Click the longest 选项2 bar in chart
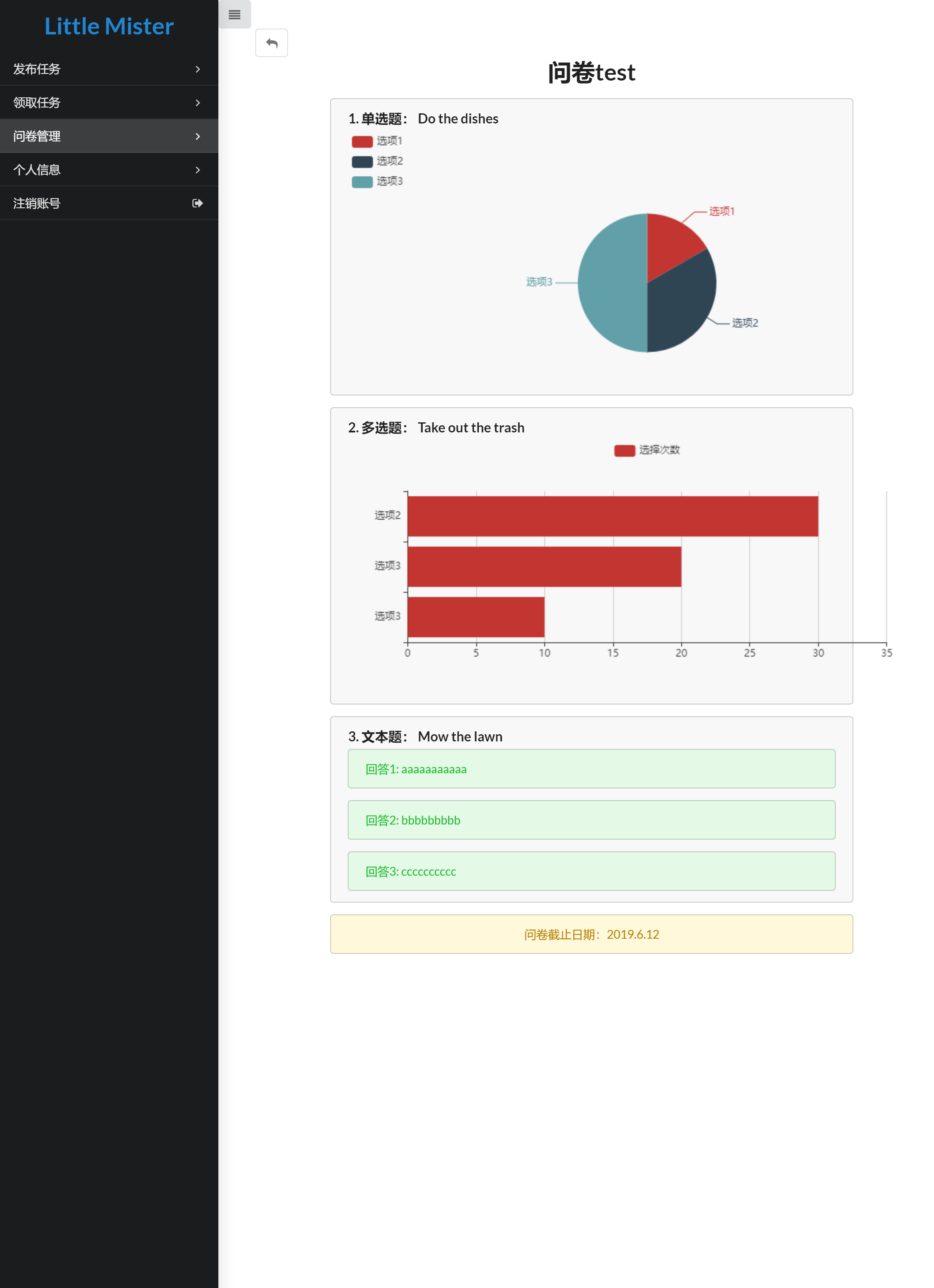The width and height of the screenshot is (934, 1288). [612, 516]
